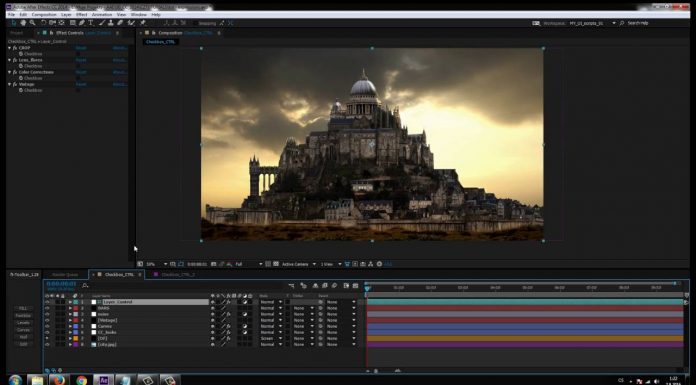The width and height of the screenshot is (696, 385).
Task: Select the Roto Brush tool
Action: click(x=131, y=23)
